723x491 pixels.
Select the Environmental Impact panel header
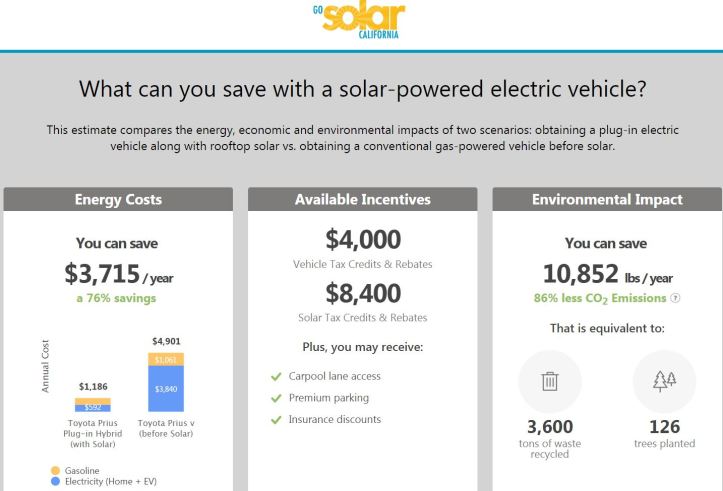click(607, 200)
